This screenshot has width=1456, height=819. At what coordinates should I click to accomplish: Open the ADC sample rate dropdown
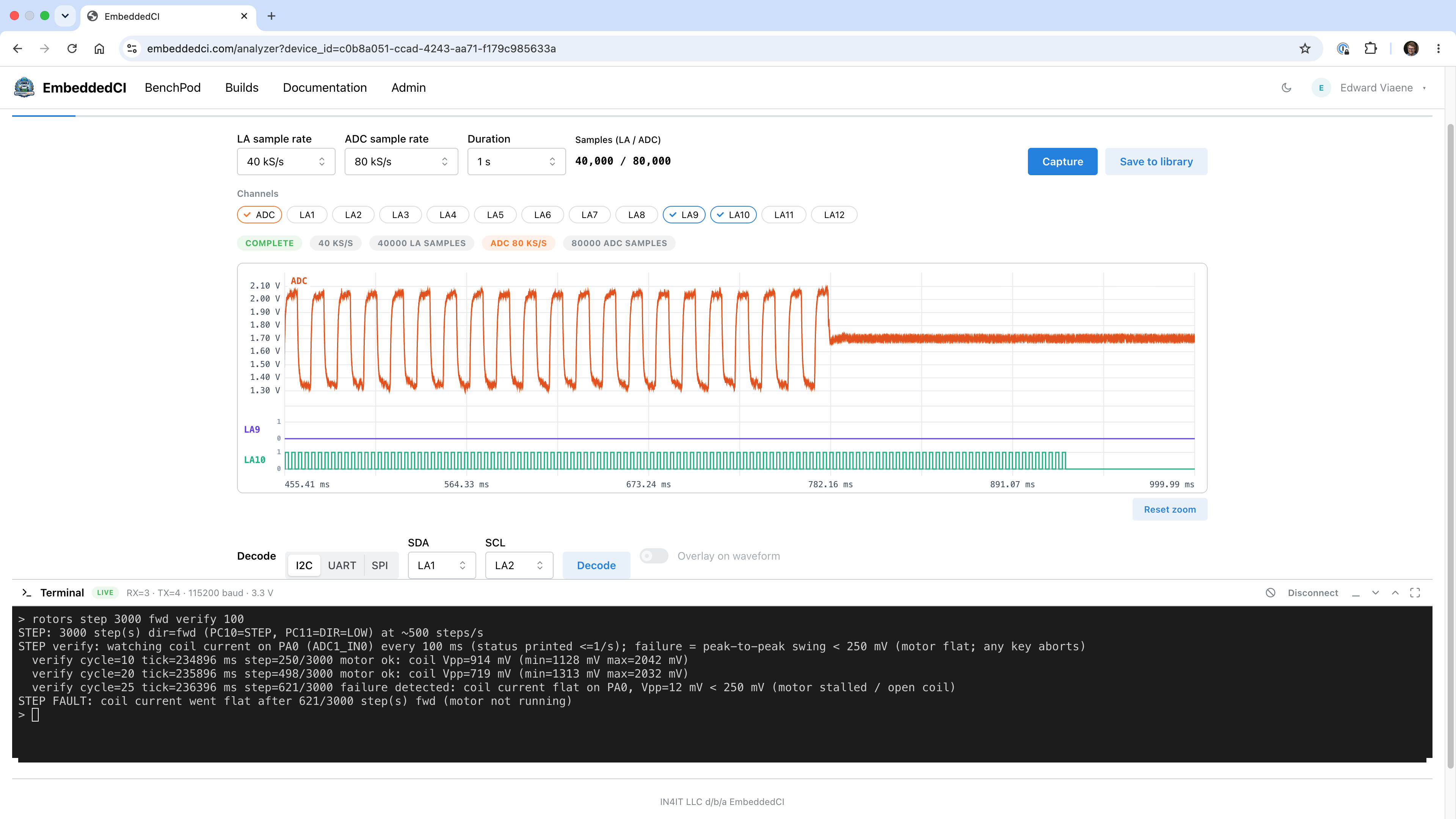point(401,162)
